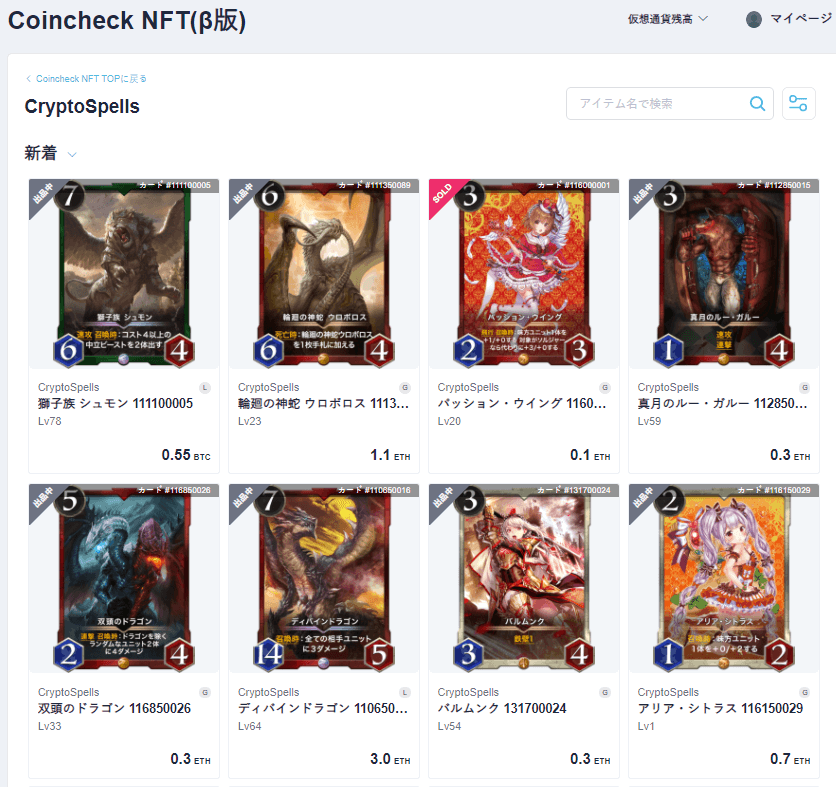This screenshot has height=787, width=836.
Task: Expand the 仮想通貨残高 dropdown
Action: (x=668, y=19)
